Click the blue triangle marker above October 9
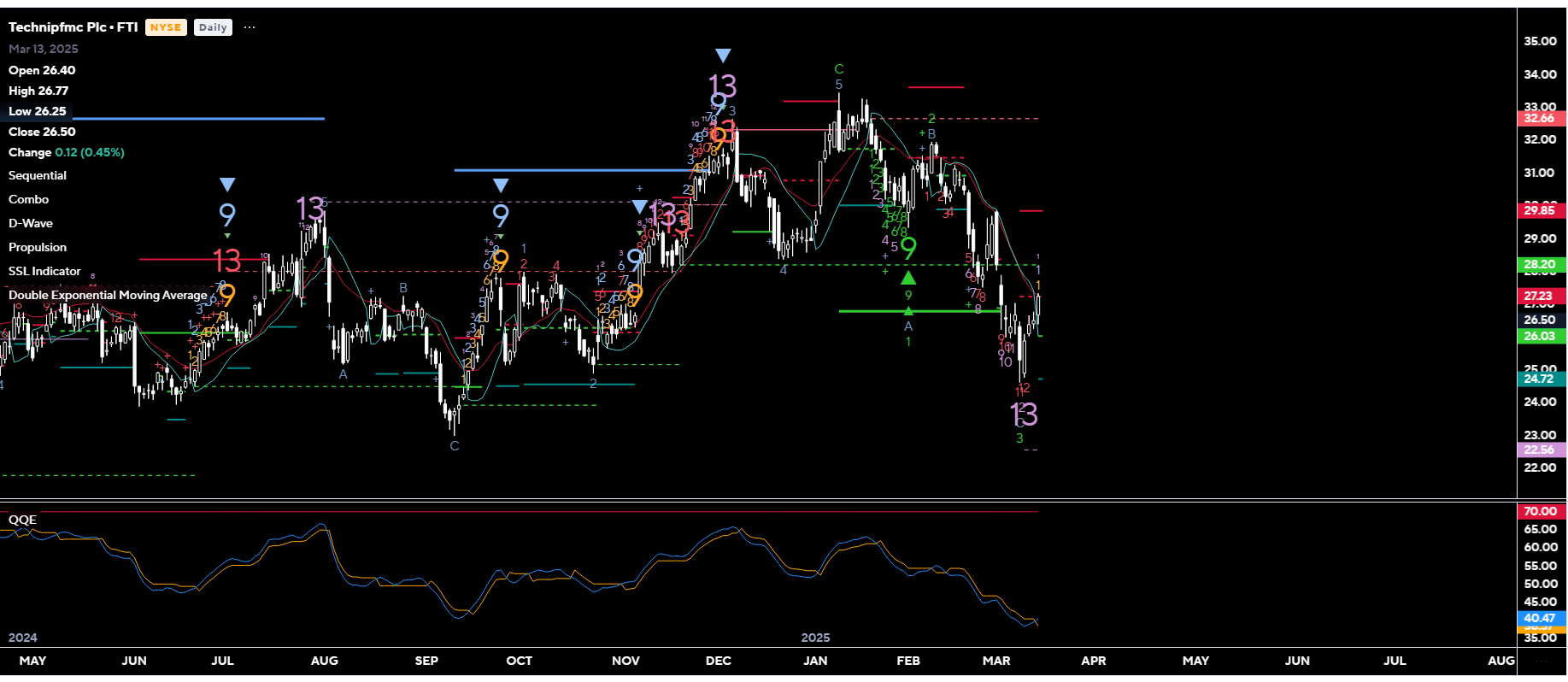 (501, 185)
